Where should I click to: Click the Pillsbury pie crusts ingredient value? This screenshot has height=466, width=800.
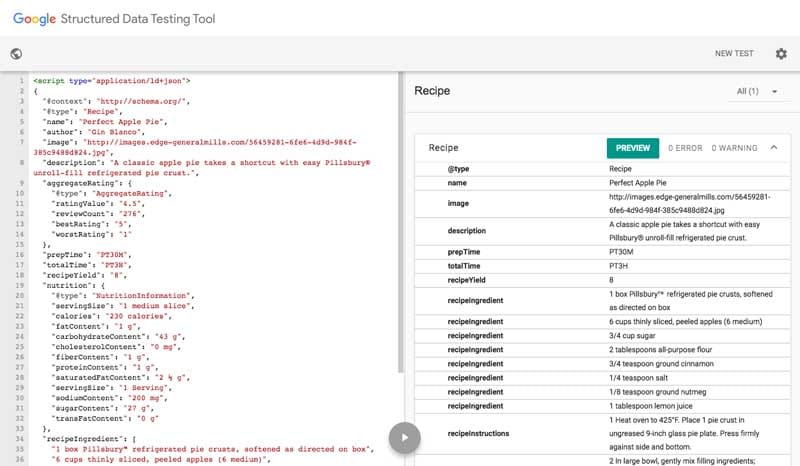click(690, 301)
